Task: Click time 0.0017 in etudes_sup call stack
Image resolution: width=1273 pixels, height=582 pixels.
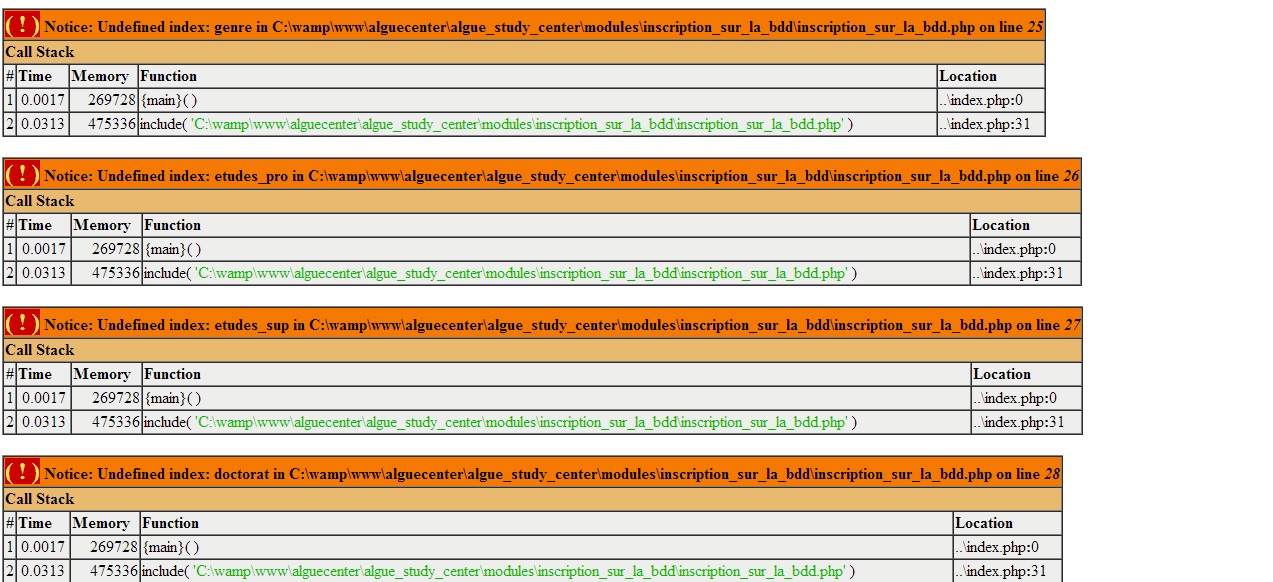Action: (x=43, y=398)
